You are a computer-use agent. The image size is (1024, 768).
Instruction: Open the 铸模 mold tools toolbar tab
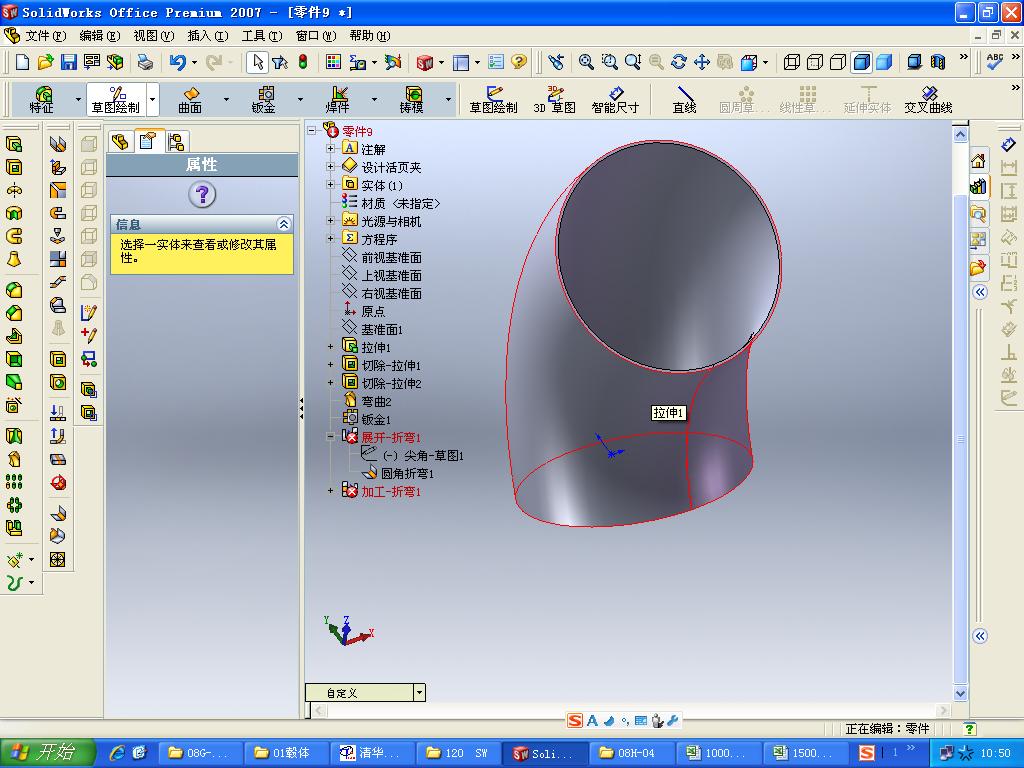tap(411, 100)
